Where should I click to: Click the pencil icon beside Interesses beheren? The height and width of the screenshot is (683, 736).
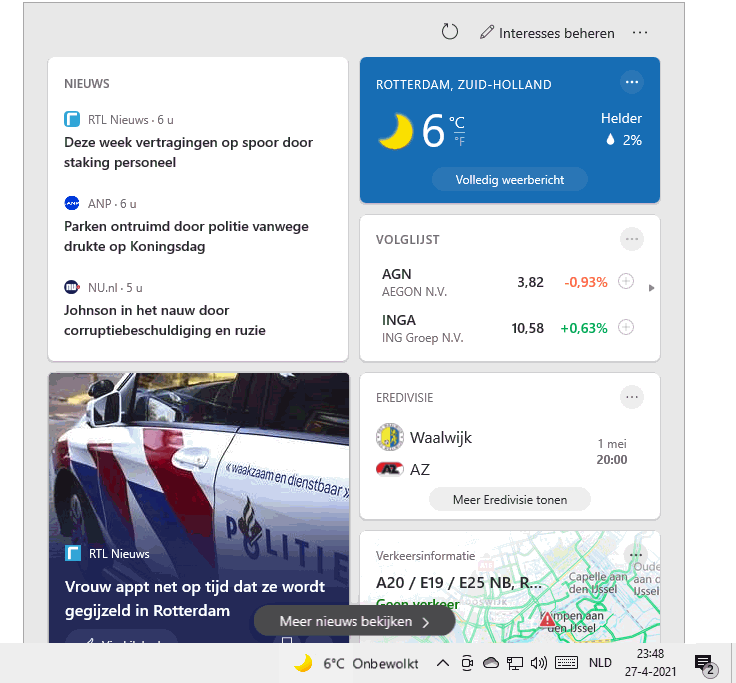[487, 32]
